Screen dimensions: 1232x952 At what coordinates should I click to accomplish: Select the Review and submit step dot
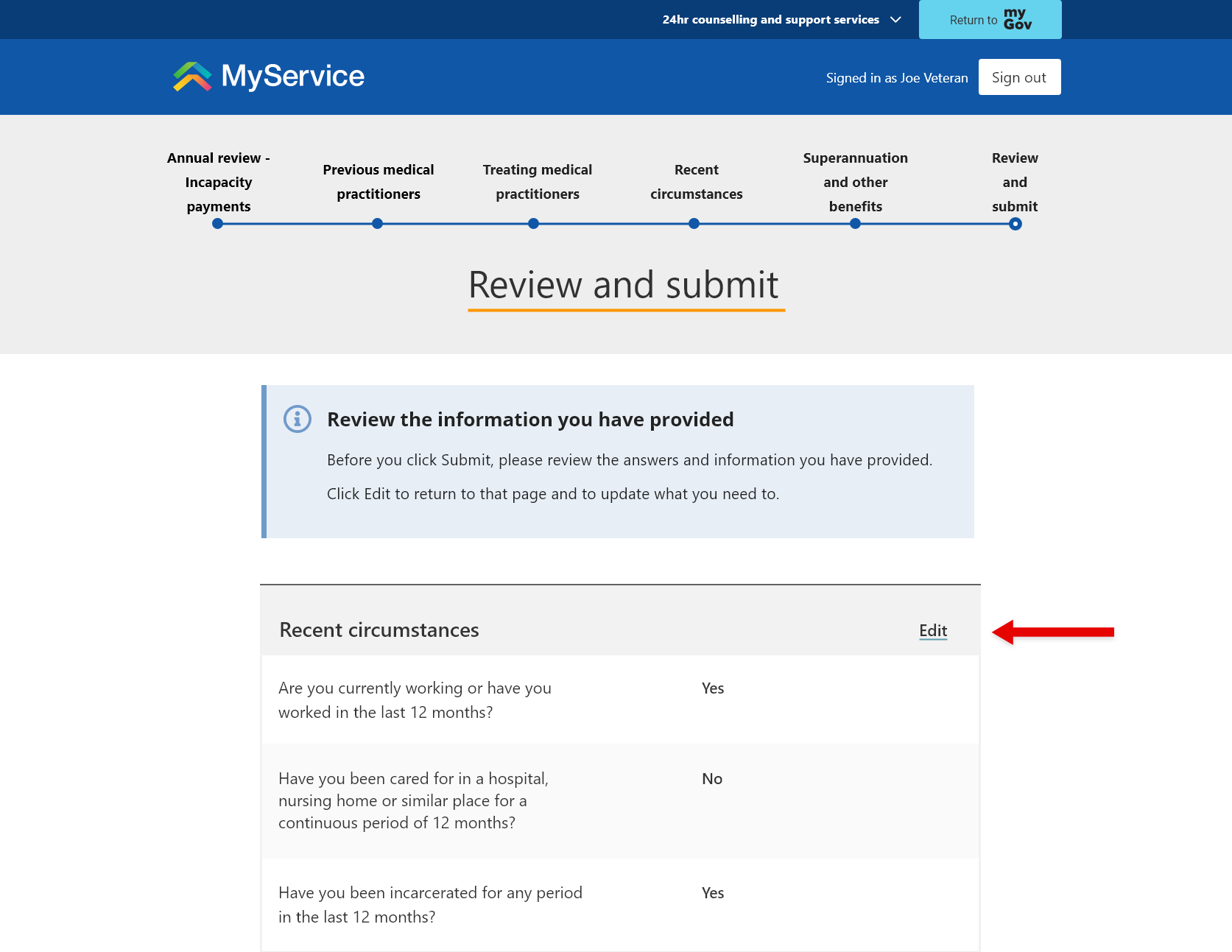coord(1014,223)
